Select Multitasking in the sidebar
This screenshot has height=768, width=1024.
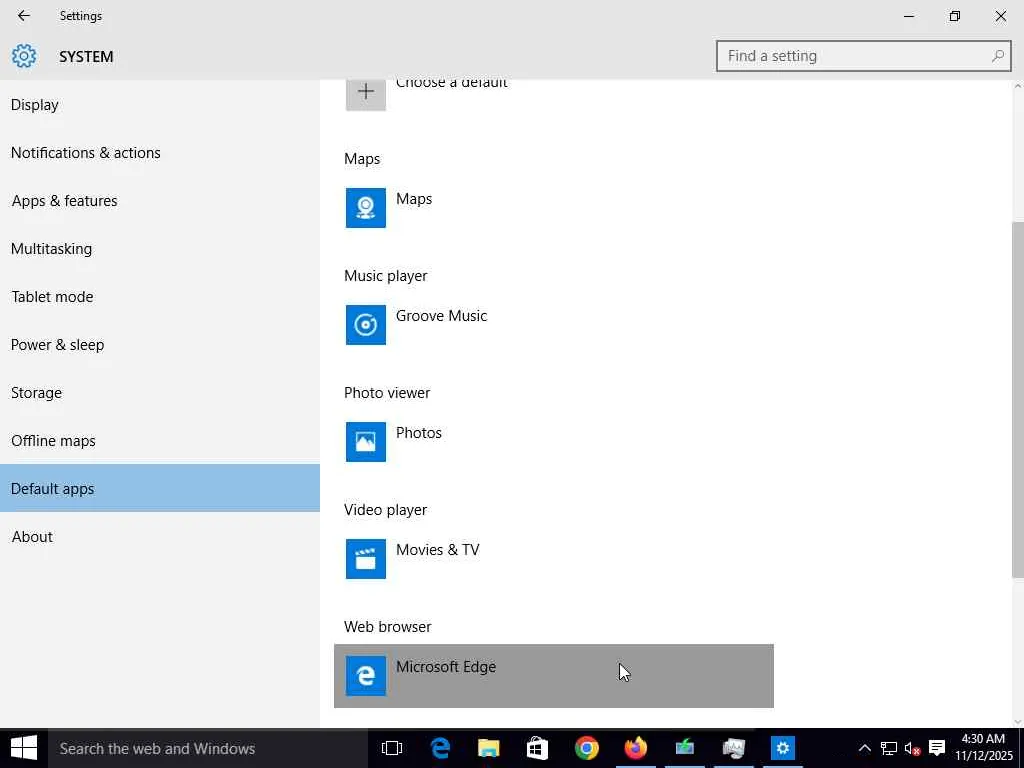(160, 249)
